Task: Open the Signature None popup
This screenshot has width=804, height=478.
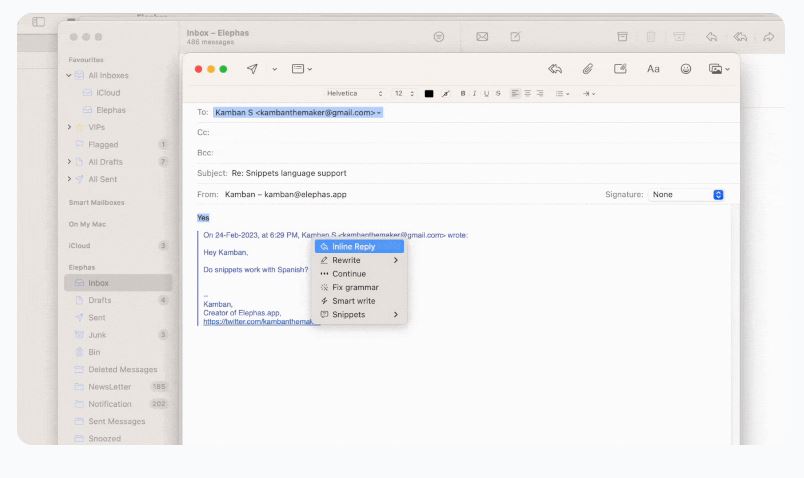Action: tap(686, 194)
